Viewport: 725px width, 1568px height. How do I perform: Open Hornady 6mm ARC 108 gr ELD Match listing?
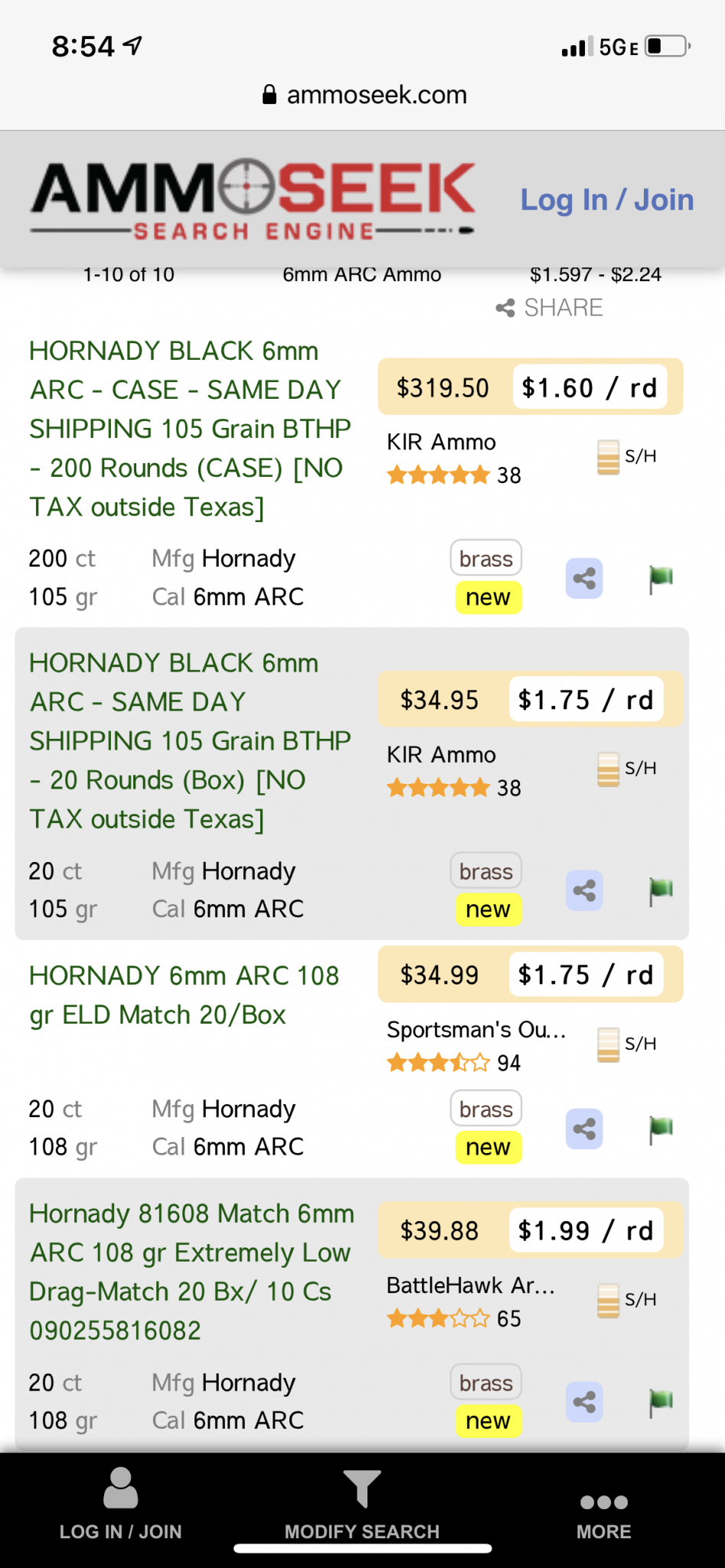point(184,995)
